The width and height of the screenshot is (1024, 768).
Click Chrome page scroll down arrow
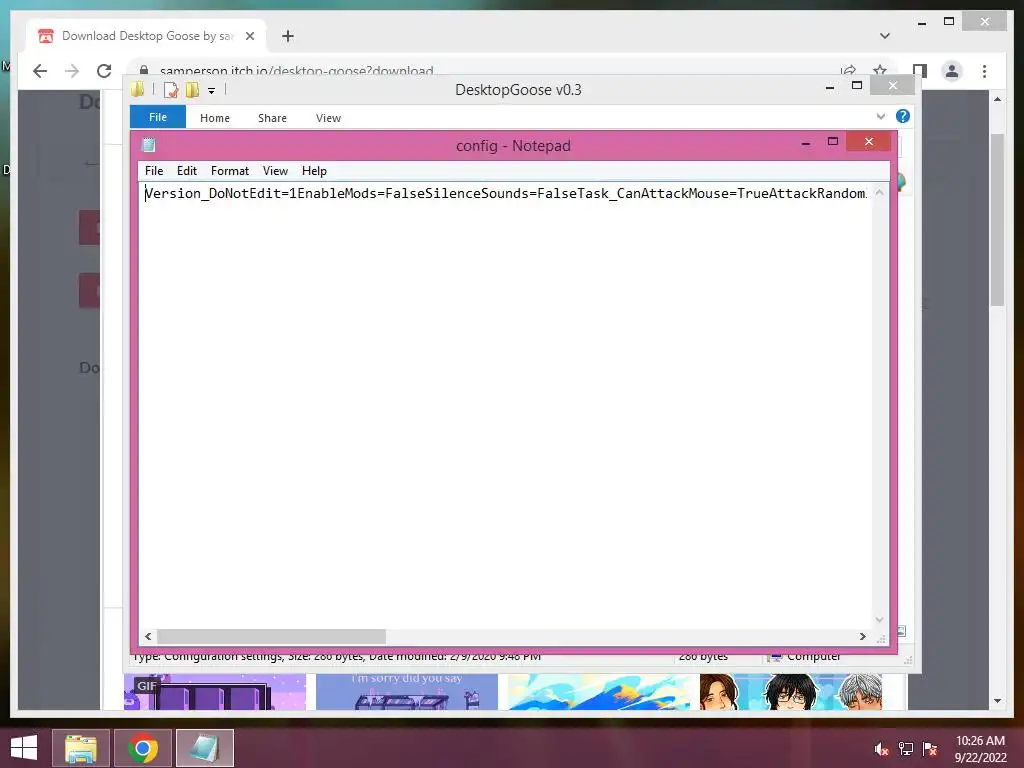click(x=997, y=701)
